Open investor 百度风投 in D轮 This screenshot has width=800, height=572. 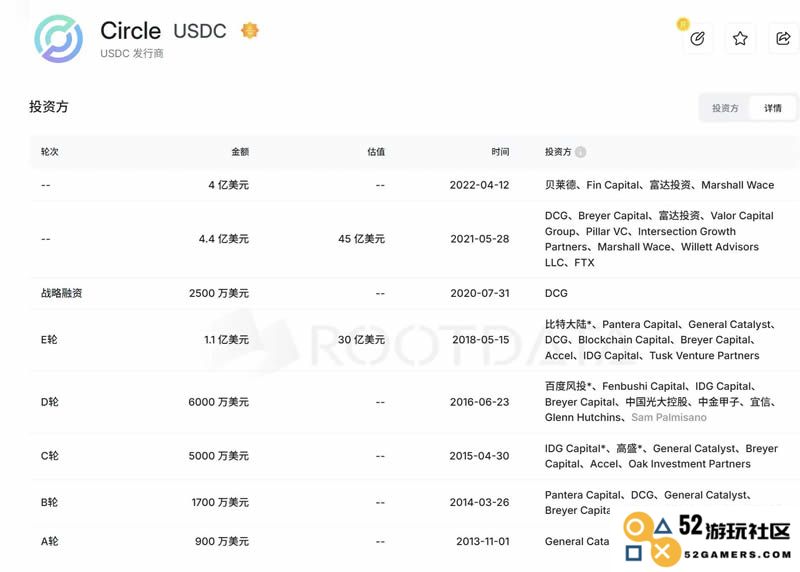pyautogui.click(x=566, y=386)
